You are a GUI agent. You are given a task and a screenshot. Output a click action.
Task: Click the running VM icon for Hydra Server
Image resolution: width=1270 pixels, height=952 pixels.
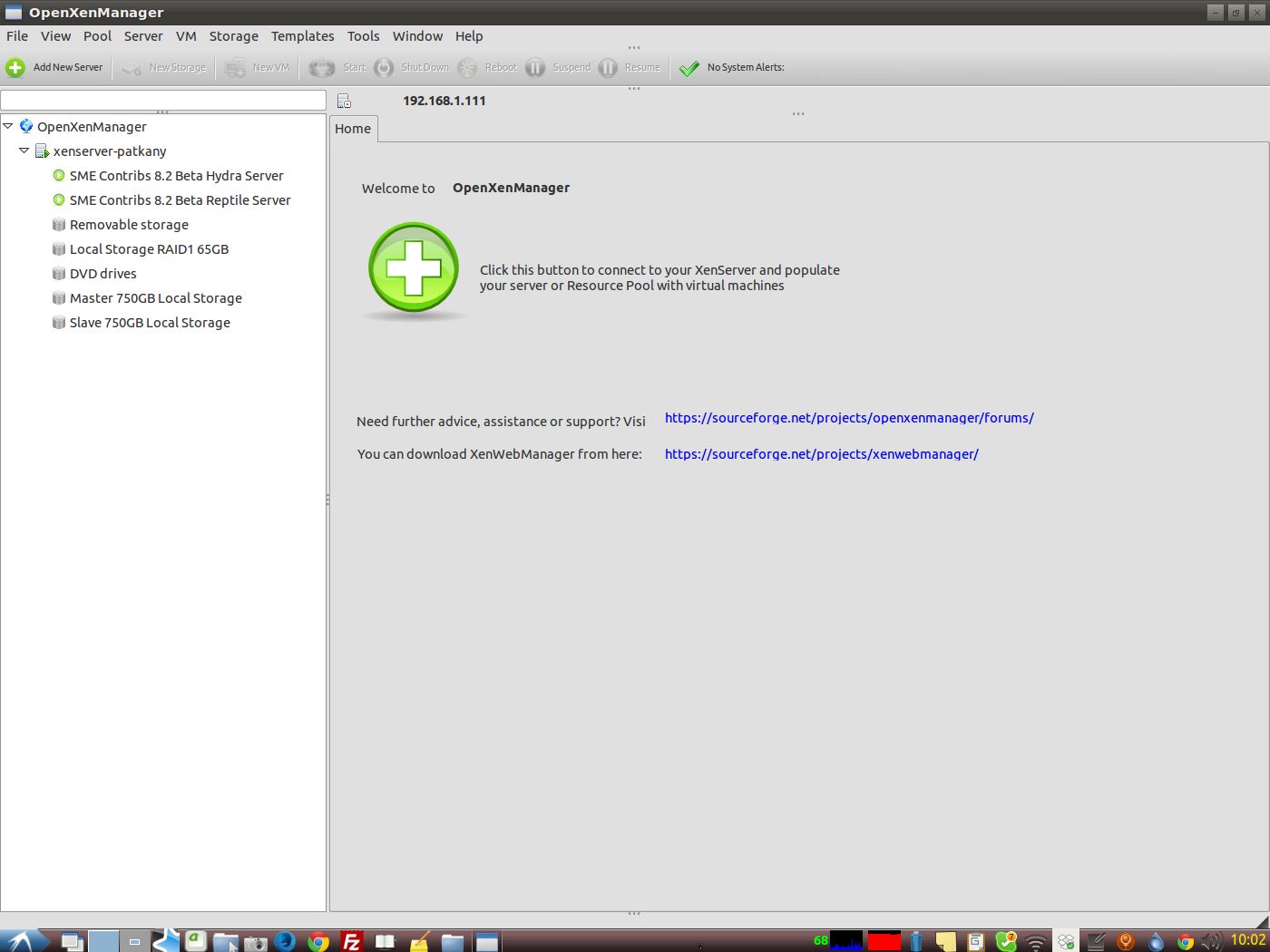pos(59,176)
